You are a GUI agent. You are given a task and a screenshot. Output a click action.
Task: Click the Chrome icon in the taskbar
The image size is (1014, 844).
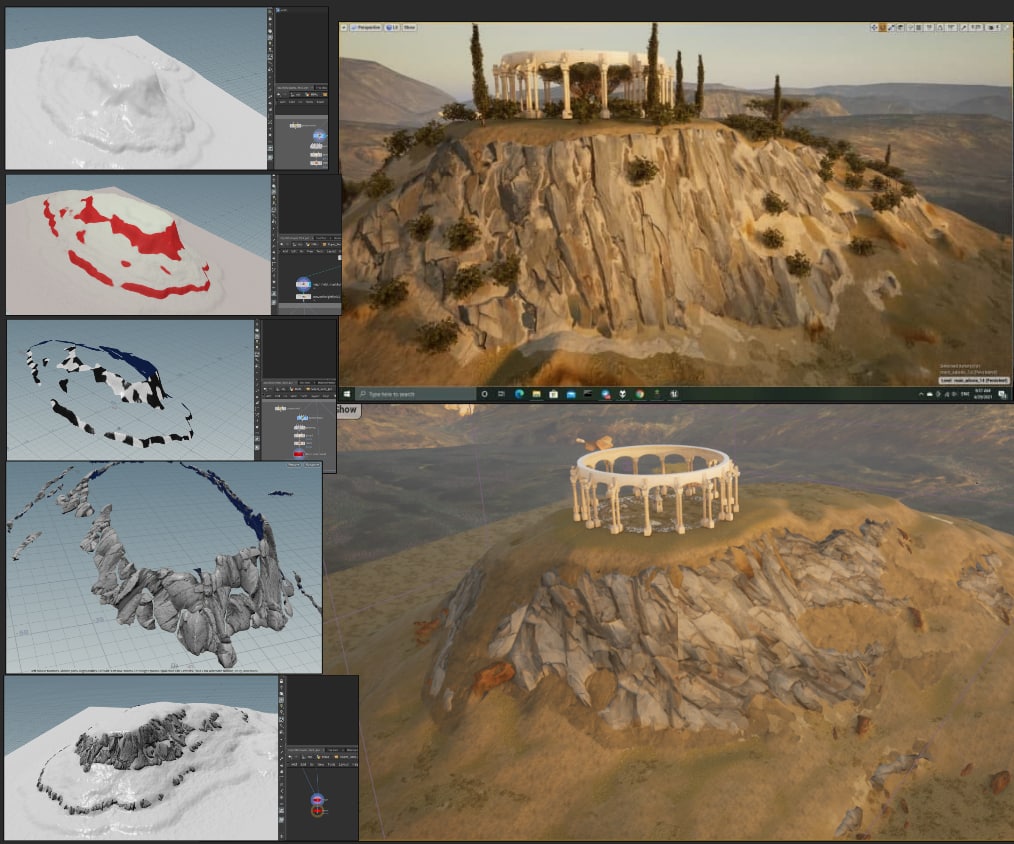click(x=639, y=394)
